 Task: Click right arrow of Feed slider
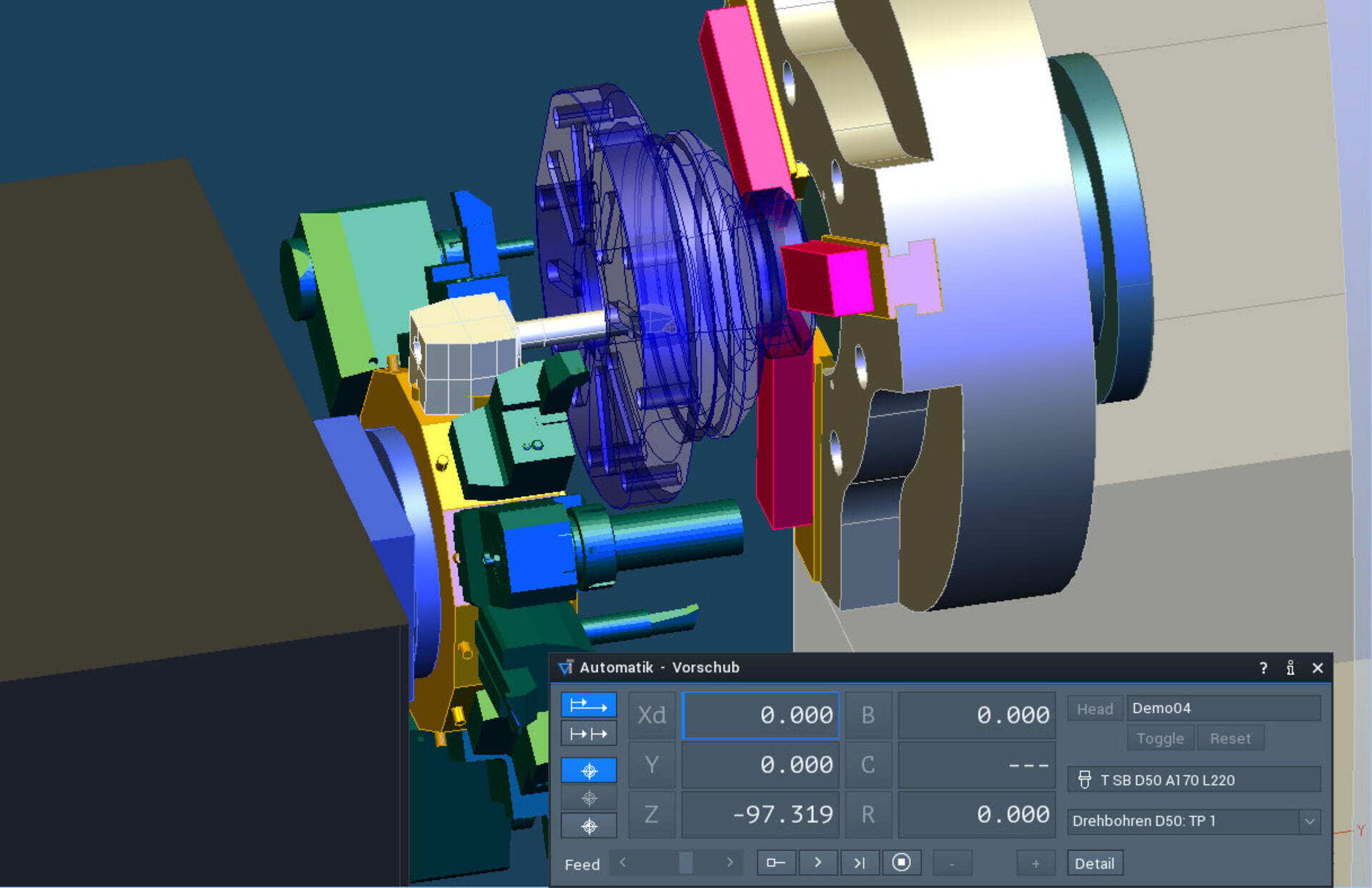click(x=730, y=863)
